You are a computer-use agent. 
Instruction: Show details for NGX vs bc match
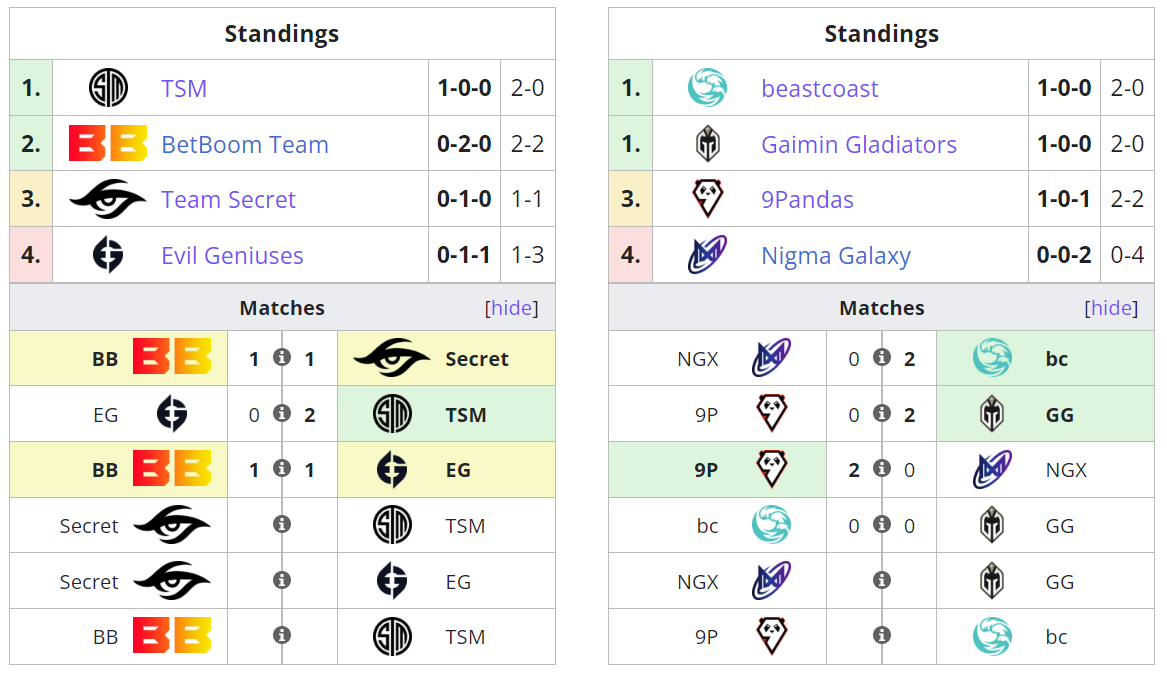[x=881, y=357]
